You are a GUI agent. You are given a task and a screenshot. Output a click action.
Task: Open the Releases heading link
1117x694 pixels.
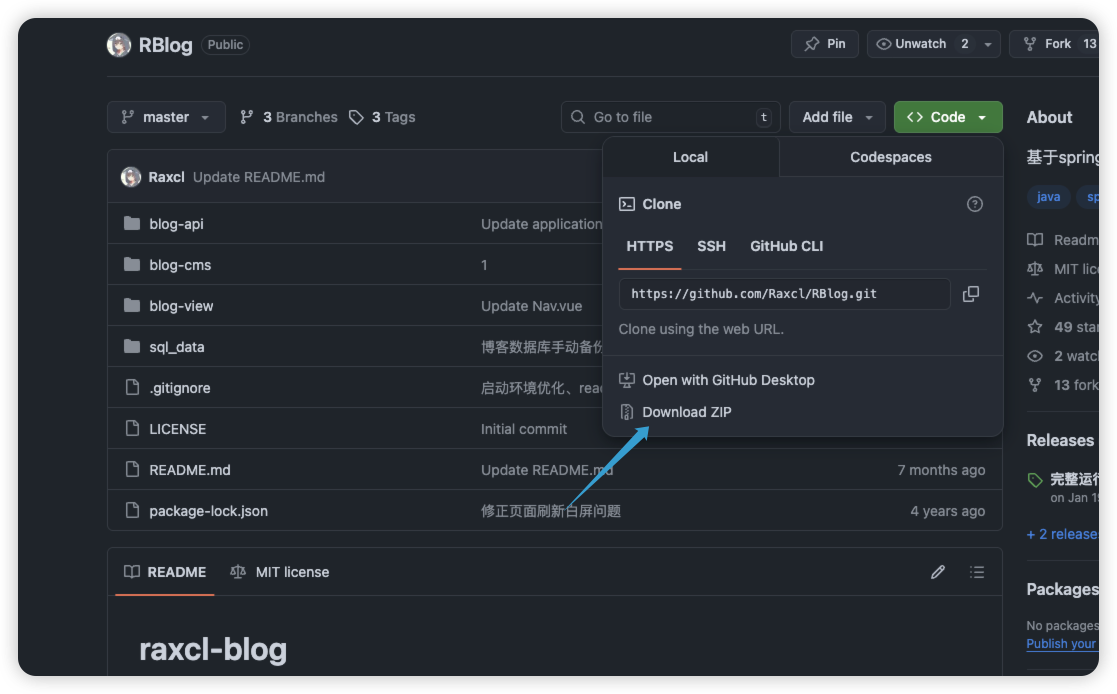[x=1060, y=440]
